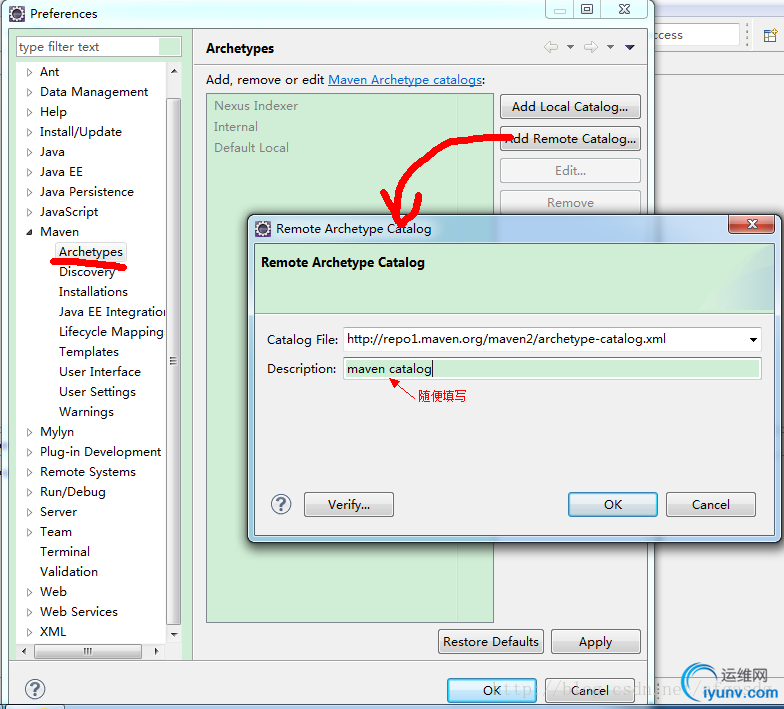Expand the Team preferences node
Image resolution: width=784 pixels, height=709 pixels.
(30, 532)
